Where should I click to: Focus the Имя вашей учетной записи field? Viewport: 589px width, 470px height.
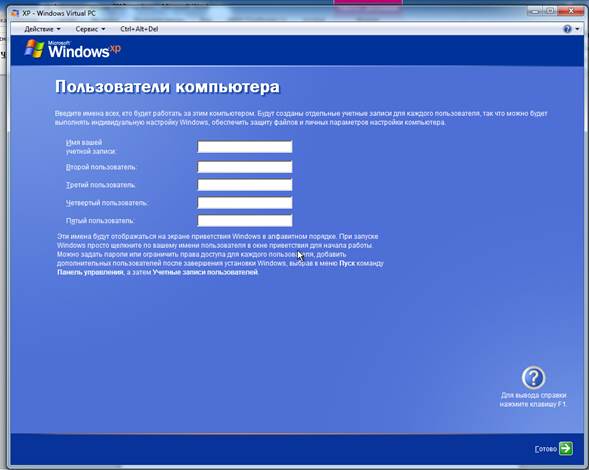(x=245, y=147)
